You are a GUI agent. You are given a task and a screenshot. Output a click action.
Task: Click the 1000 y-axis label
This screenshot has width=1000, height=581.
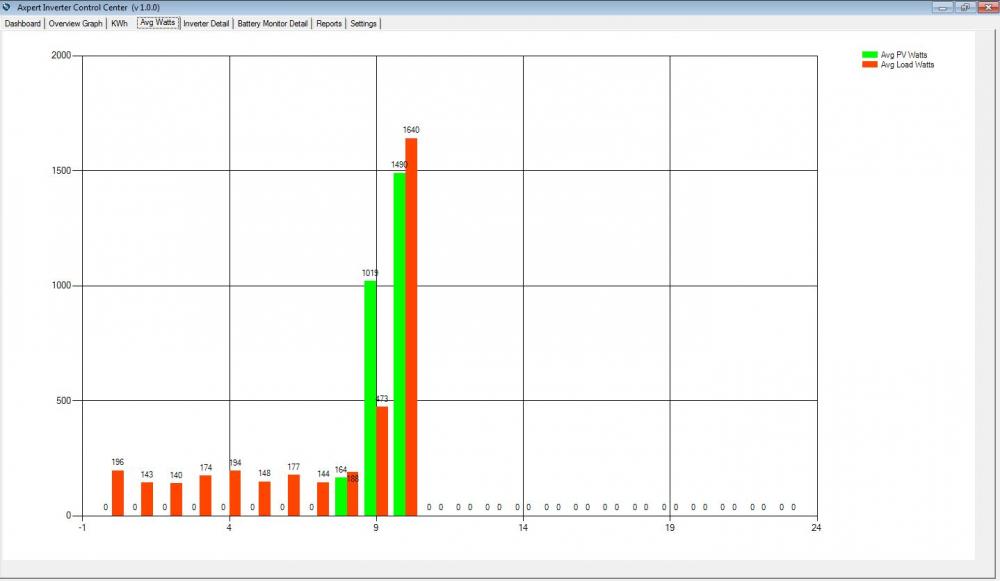(x=61, y=285)
